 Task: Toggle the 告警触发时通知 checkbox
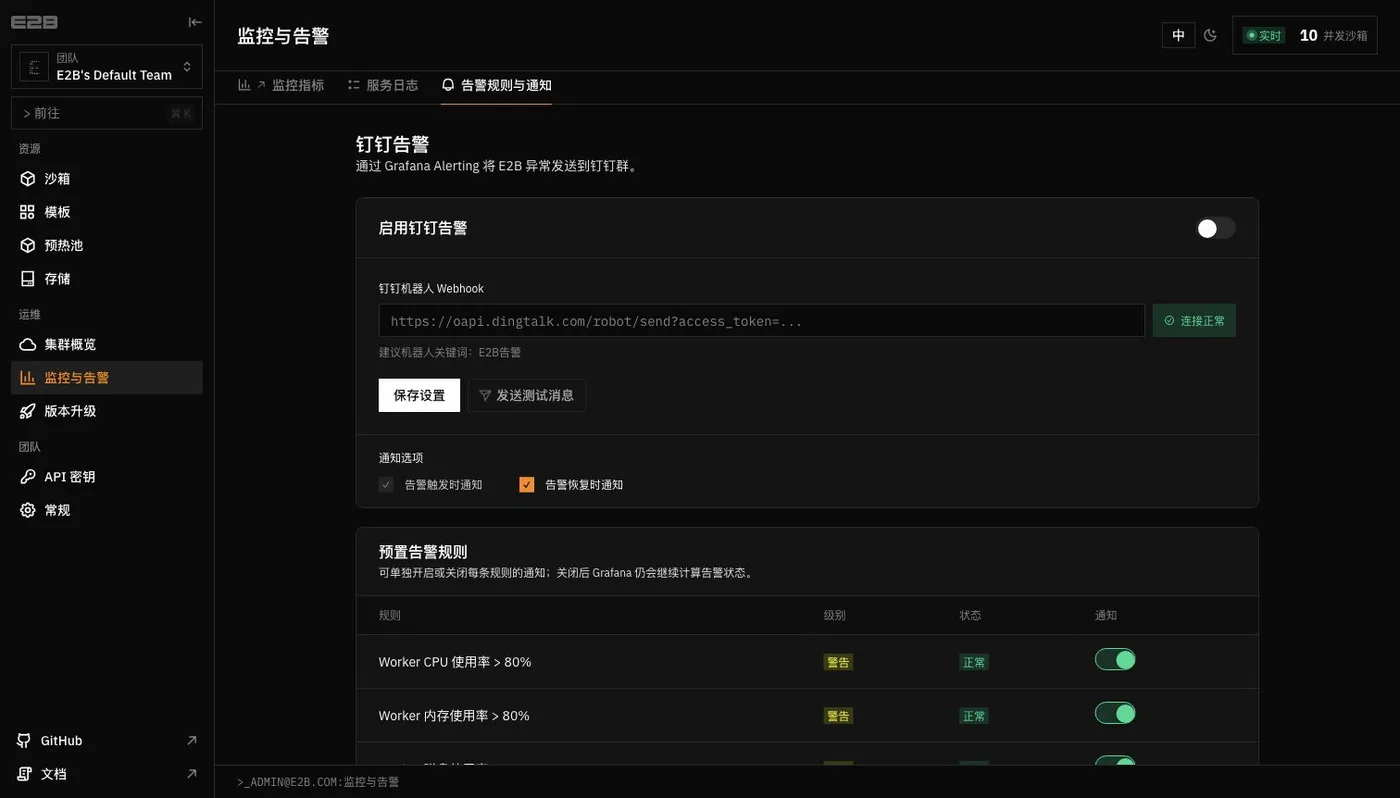386,485
